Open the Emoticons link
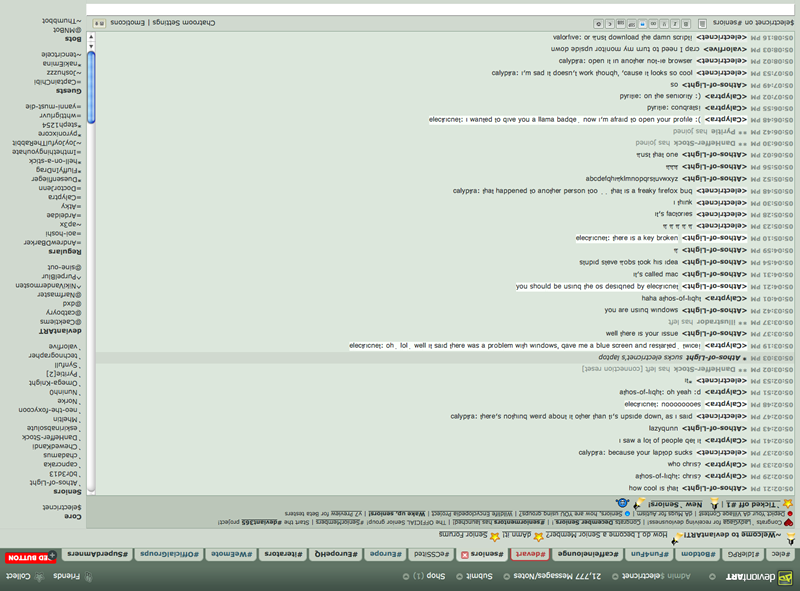Screen dimensions: 800x591 pyautogui.click(x=128, y=23)
